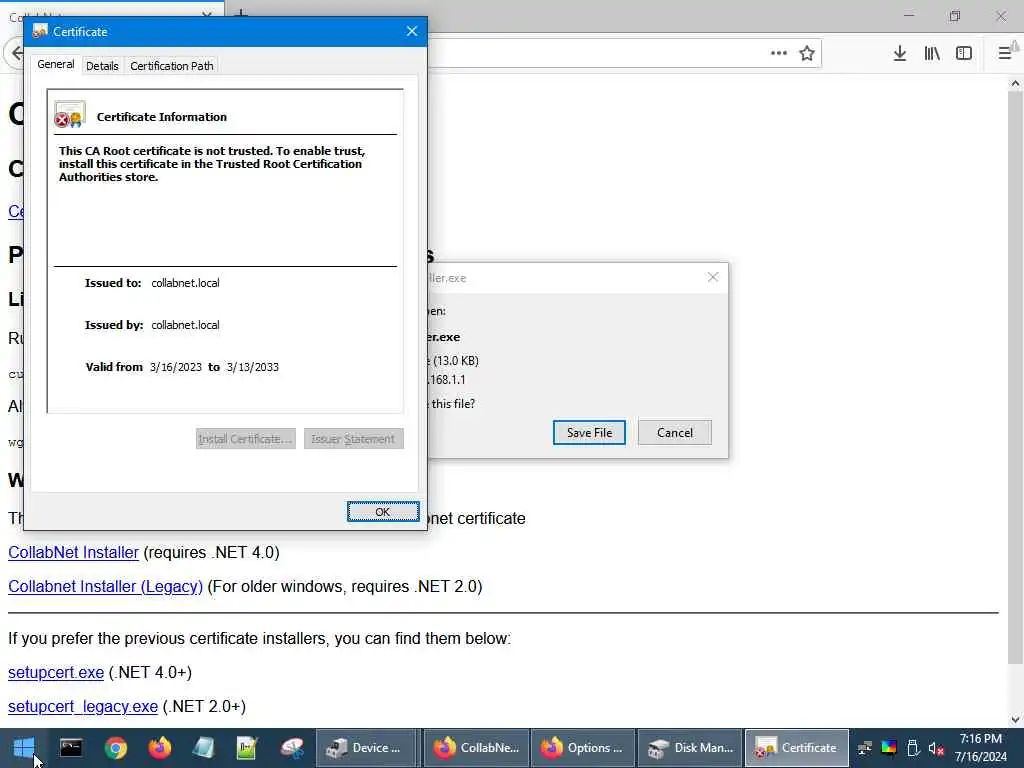Open the Firefox Library icon
This screenshot has width=1024, height=768.
click(x=932, y=54)
